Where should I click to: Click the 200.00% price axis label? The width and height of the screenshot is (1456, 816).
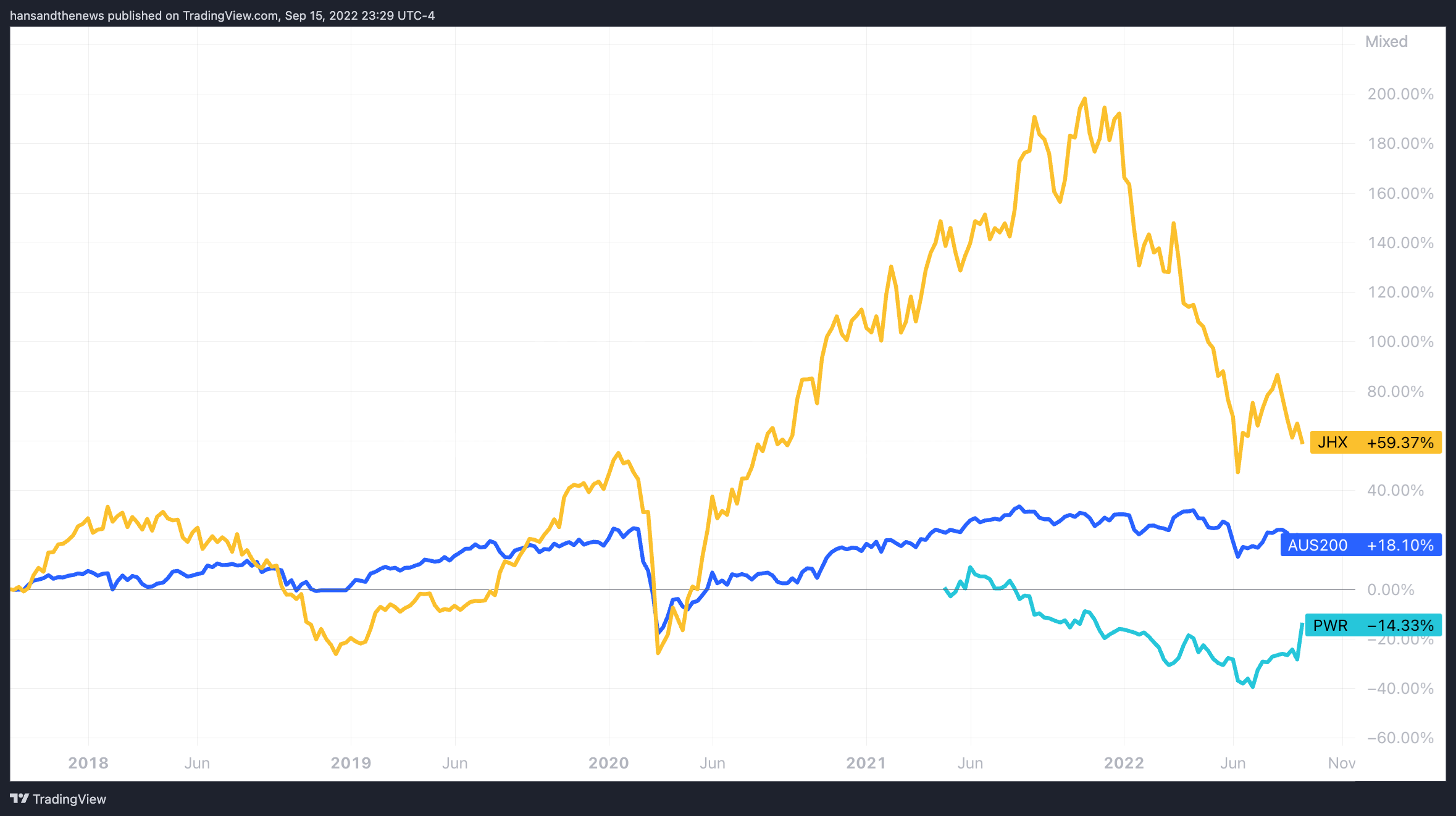[x=1400, y=94]
